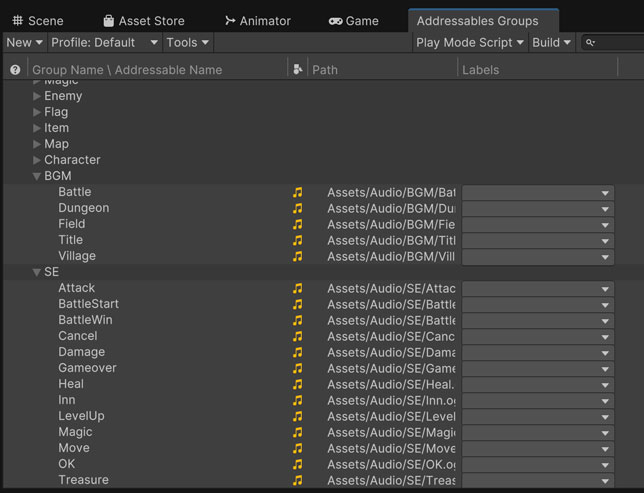Focus the addressables search field

(x=612, y=42)
